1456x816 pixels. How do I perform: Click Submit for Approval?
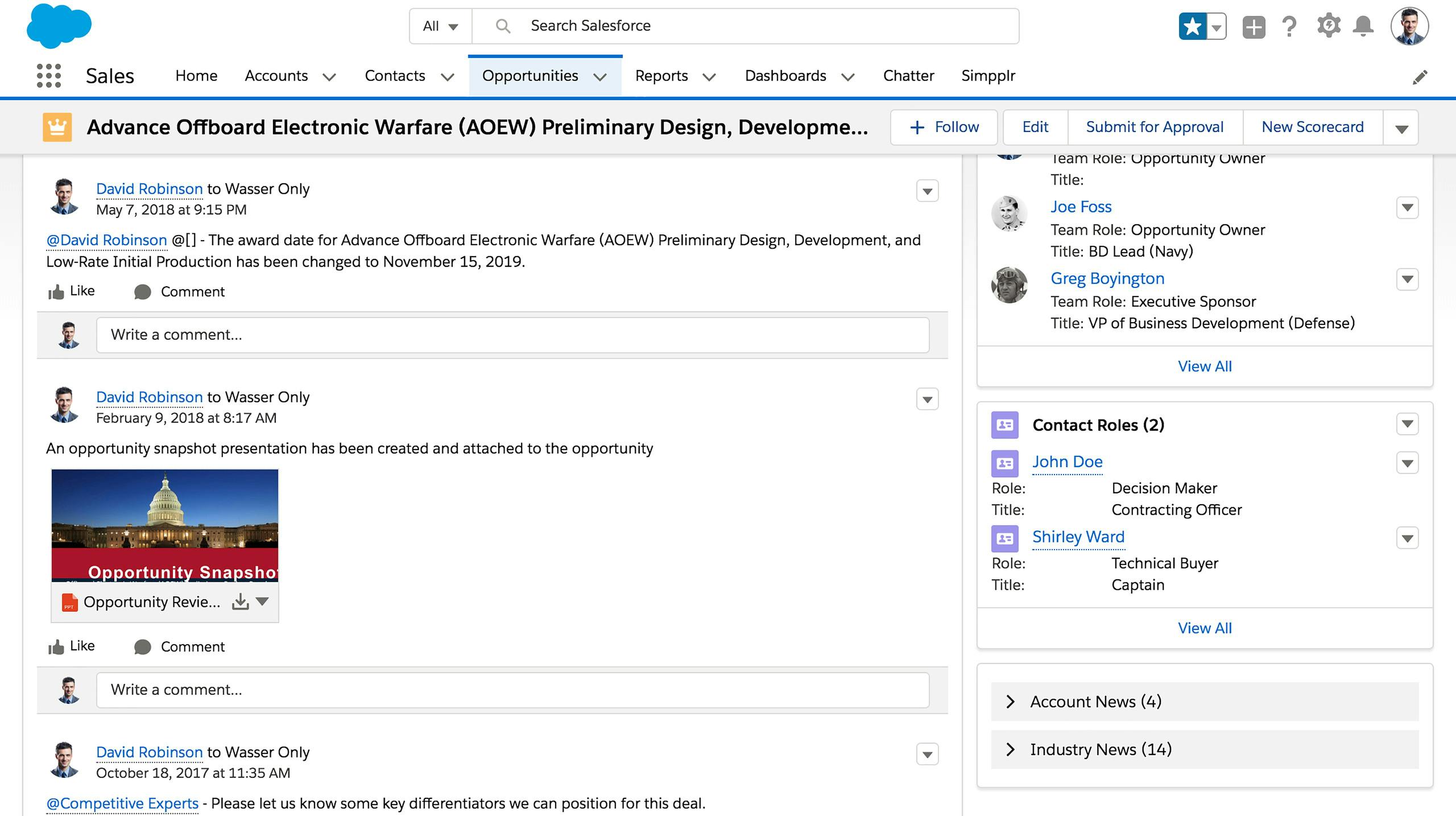click(1155, 127)
